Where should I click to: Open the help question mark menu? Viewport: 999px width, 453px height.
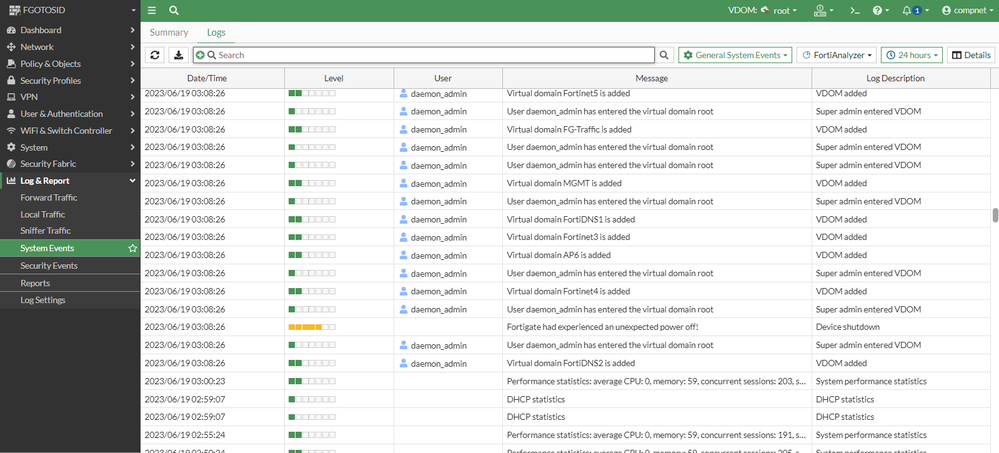[880, 10]
